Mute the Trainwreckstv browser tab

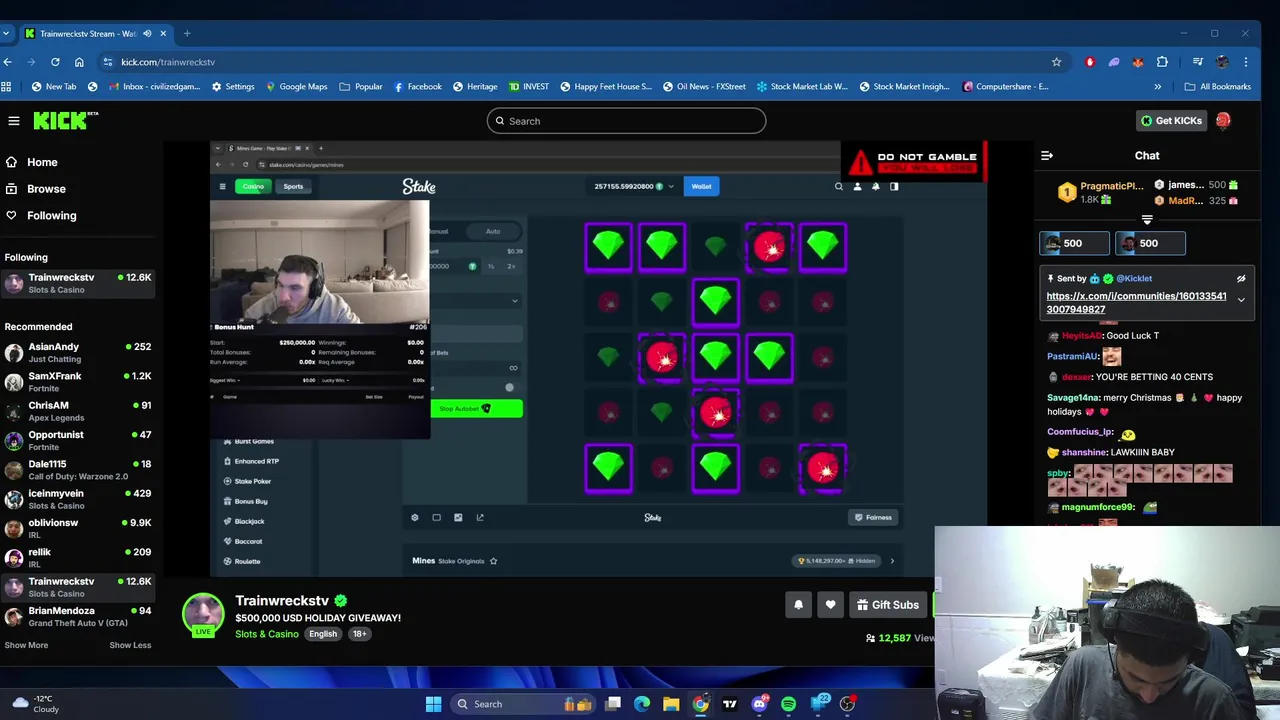point(147,34)
